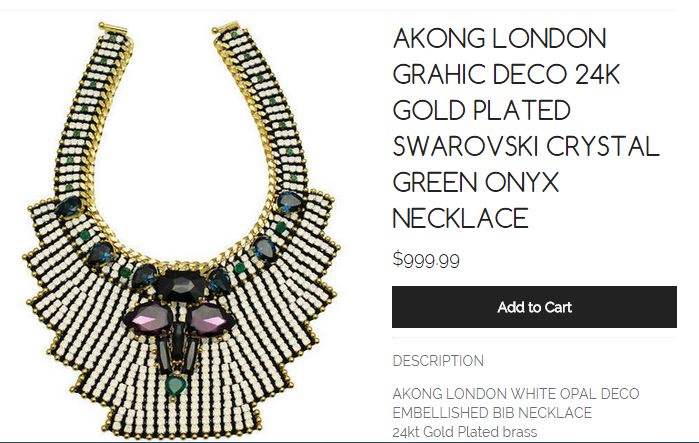
Task: Click the right gold clasp of the necklace
Action: pos(226,28)
